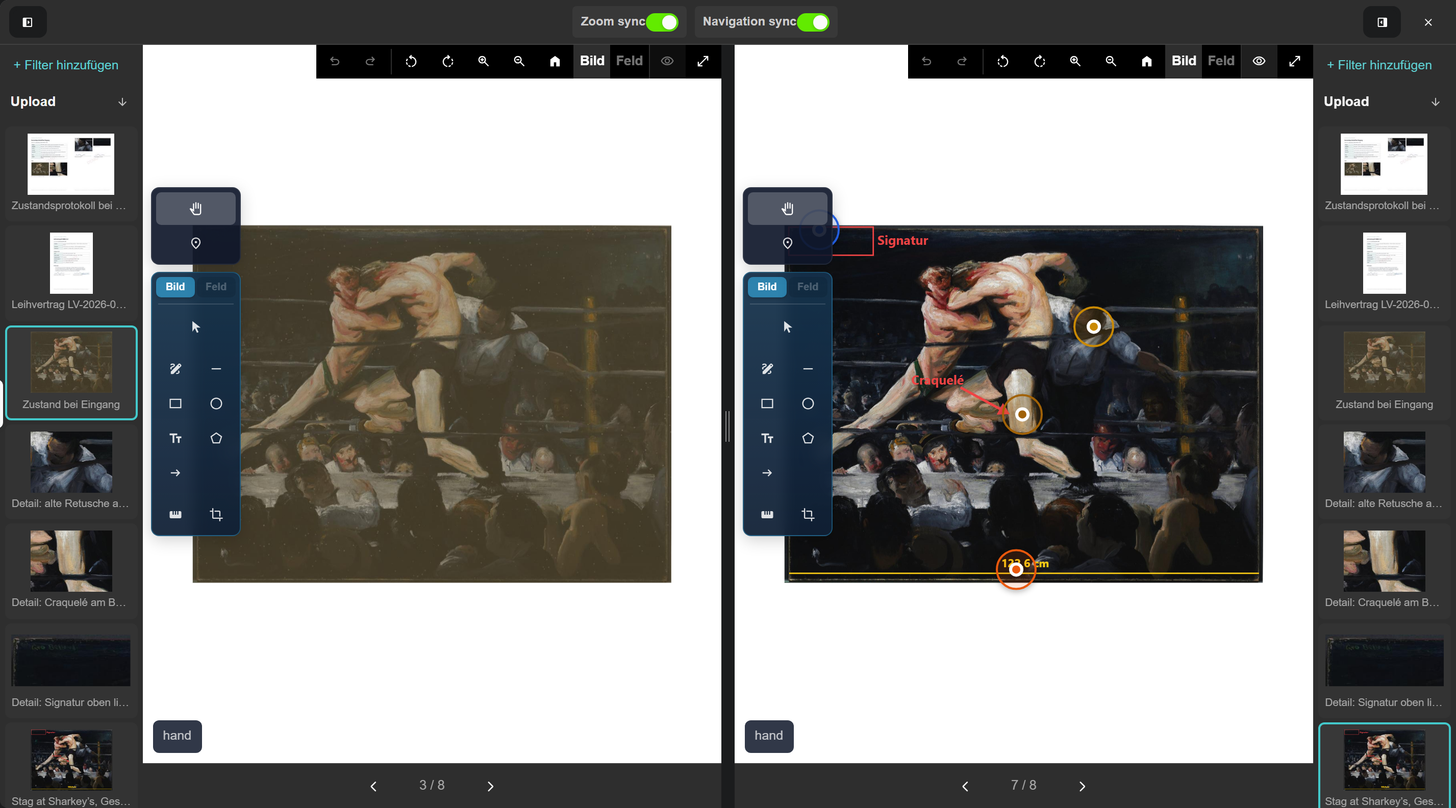The width and height of the screenshot is (1456, 808).
Task: Click the orange hotspot marker on referee's shoulder
Action: coord(1094,327)
